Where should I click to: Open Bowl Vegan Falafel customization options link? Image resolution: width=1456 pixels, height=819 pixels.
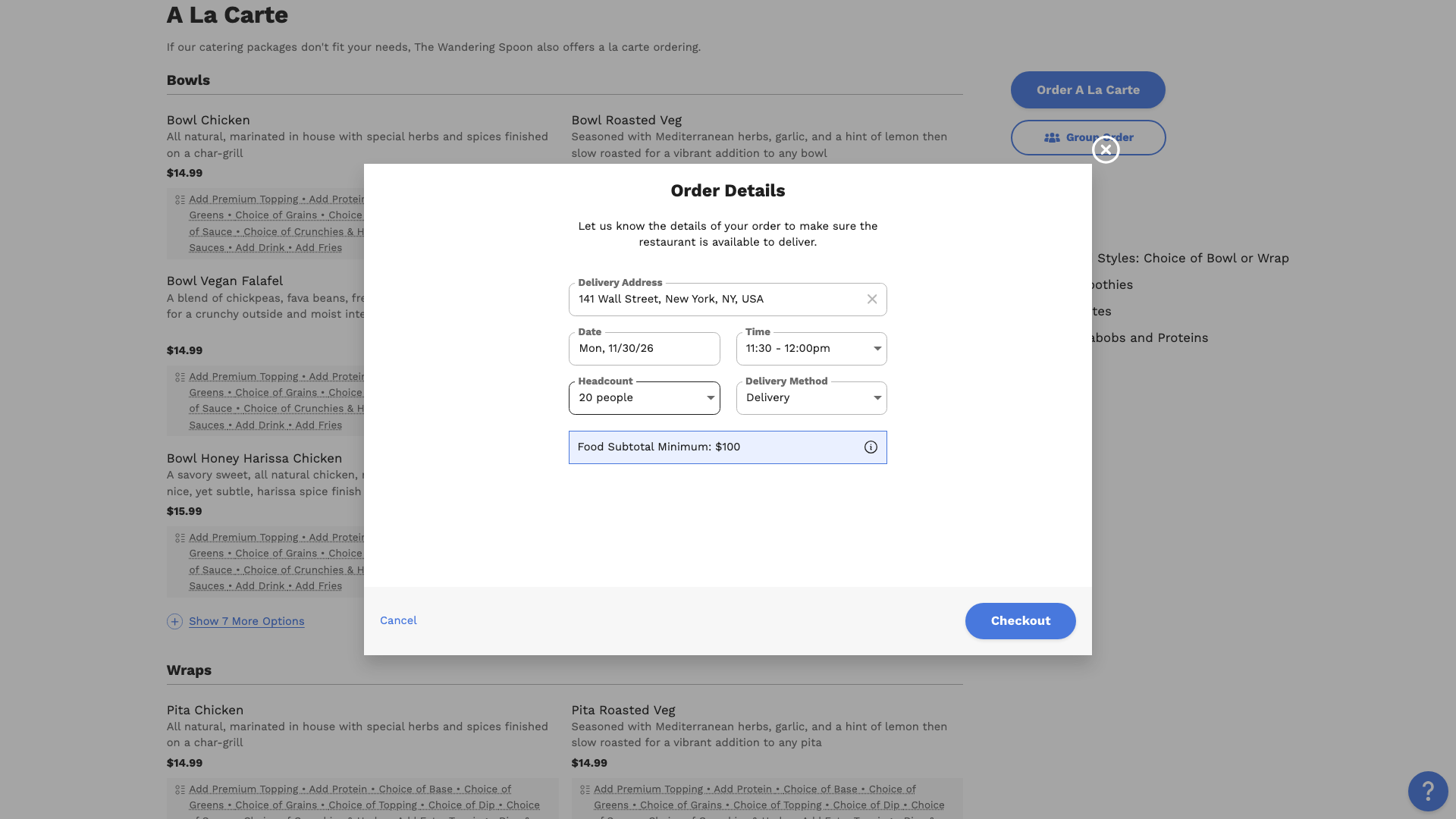click(277, 400)
